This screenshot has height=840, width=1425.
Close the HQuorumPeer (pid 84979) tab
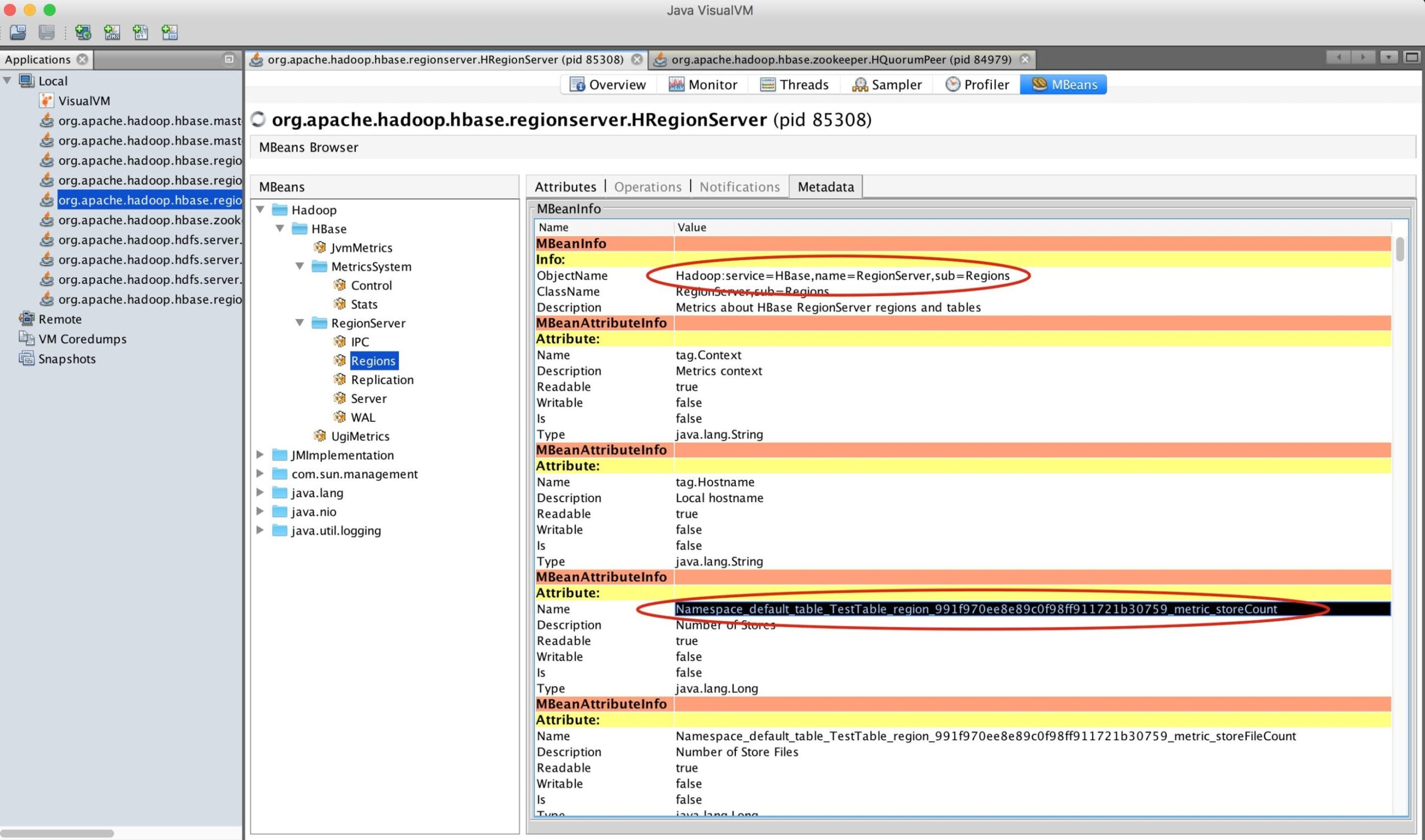pos(1025,60)
